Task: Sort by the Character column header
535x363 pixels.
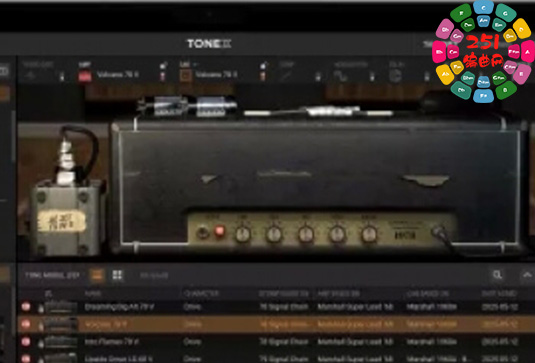Action: 201,293
